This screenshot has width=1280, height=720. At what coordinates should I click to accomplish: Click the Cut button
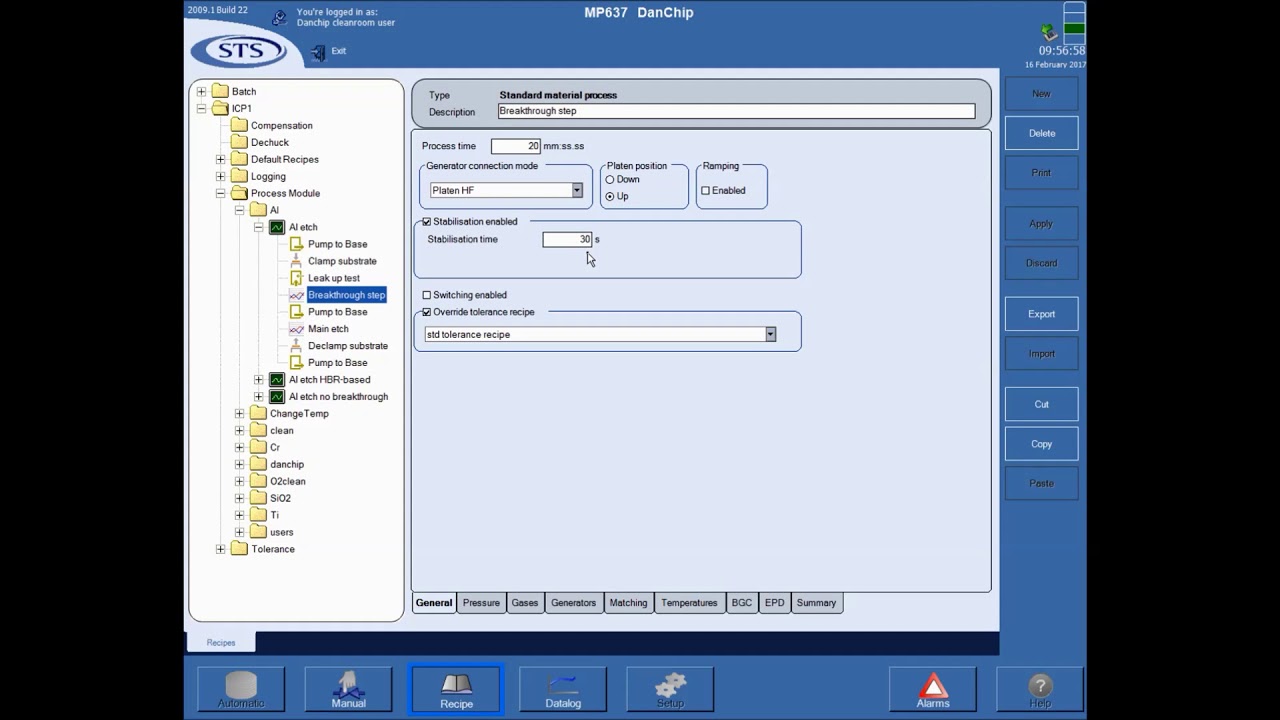pyautogui.click(x=1041, y=404)
